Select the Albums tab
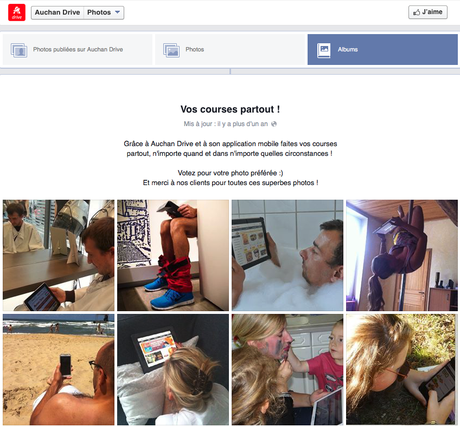Image resolution: width=460 pixels, height=427 pixels. click(382, 50)
